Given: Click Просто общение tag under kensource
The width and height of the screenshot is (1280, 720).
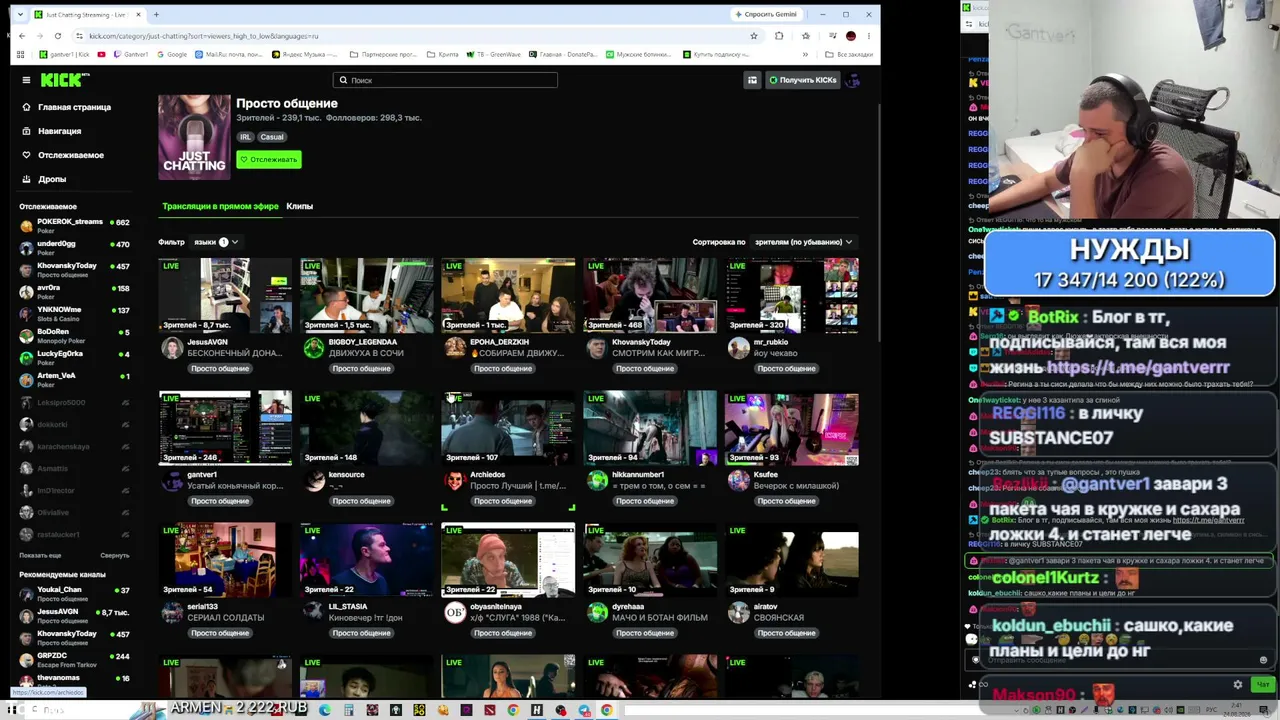Looking at the screenshot, I should point(361,501).
